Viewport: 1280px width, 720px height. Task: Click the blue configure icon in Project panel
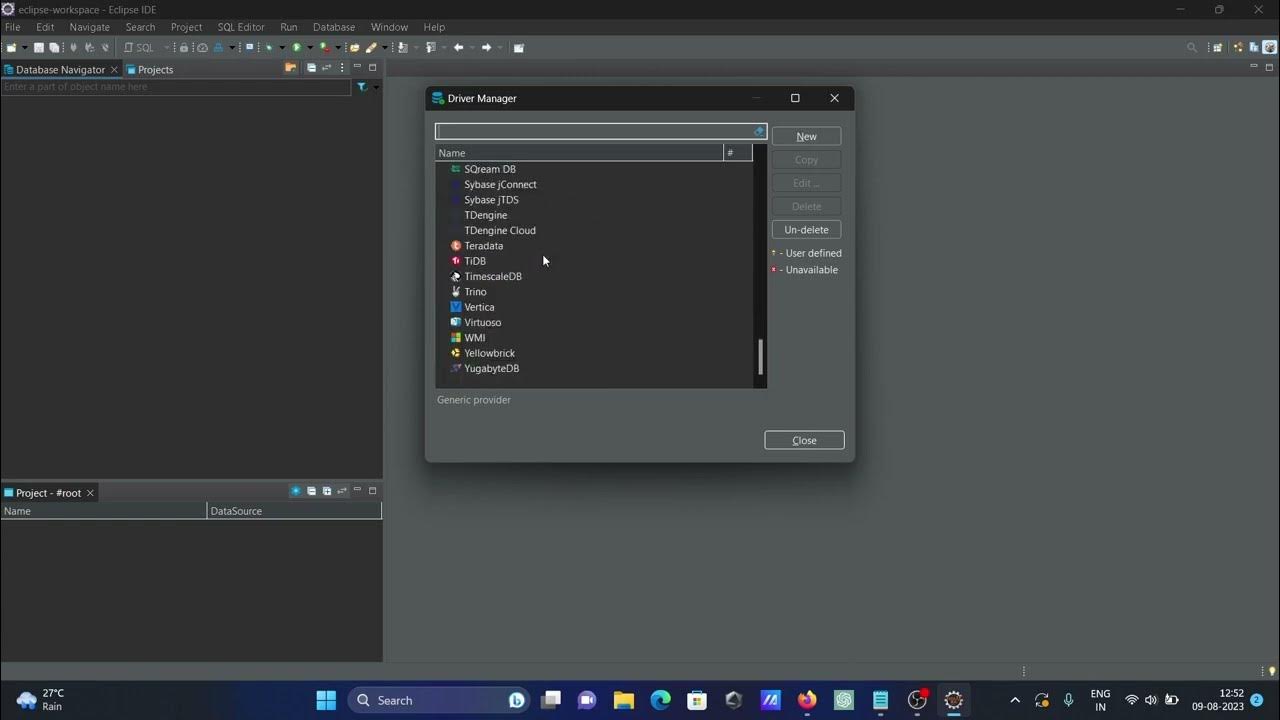296,491
